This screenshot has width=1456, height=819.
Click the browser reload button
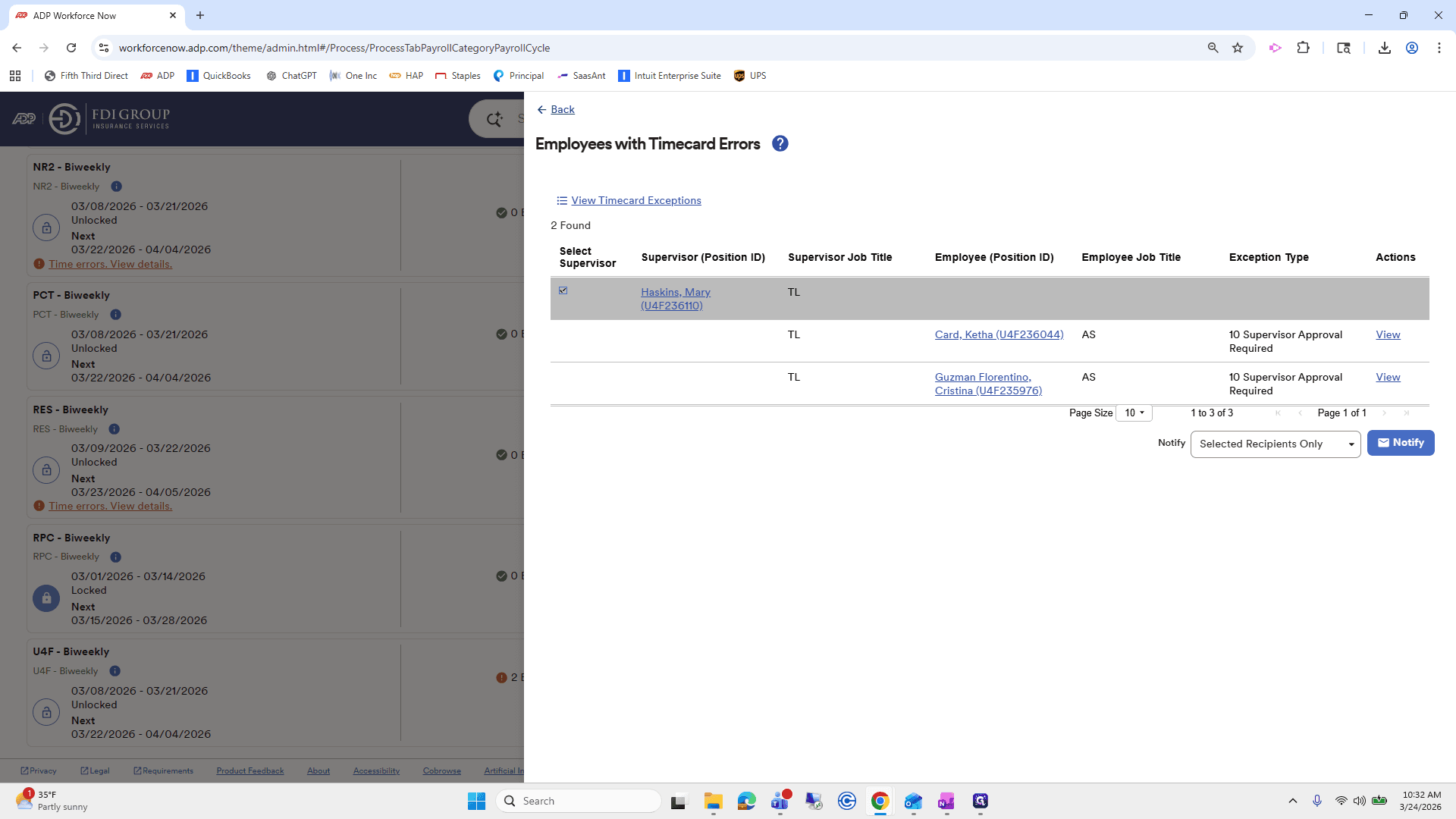point(71,48)
